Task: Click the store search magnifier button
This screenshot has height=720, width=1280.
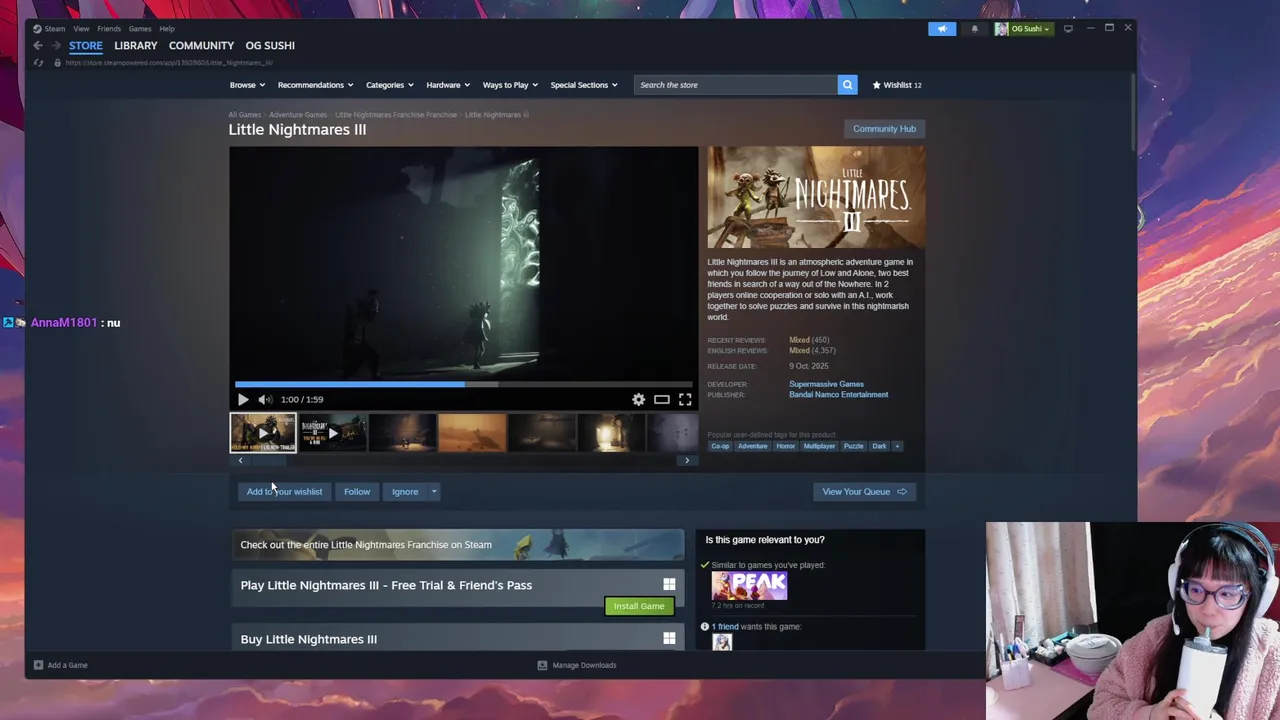Action: coord(847,85)
